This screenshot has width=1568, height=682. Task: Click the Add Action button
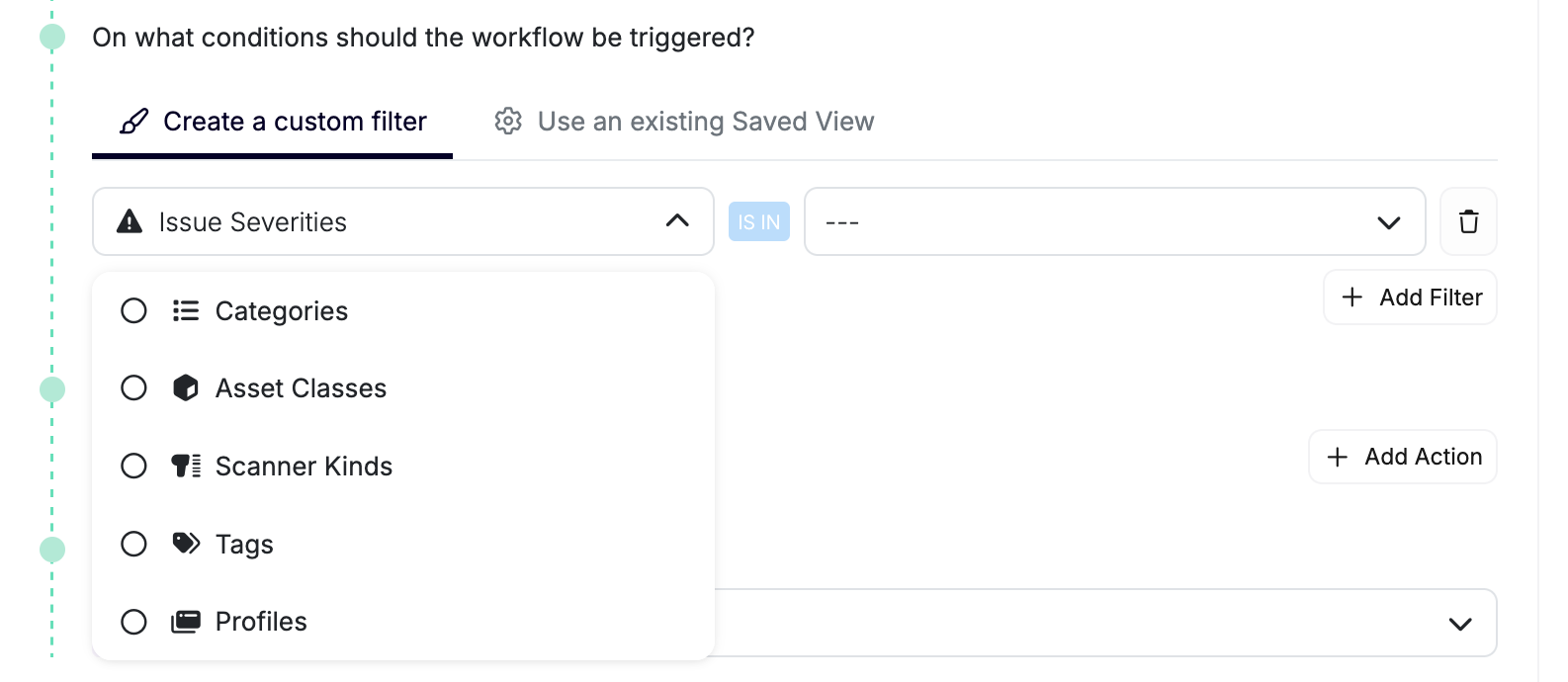[x=1402, y=457]
